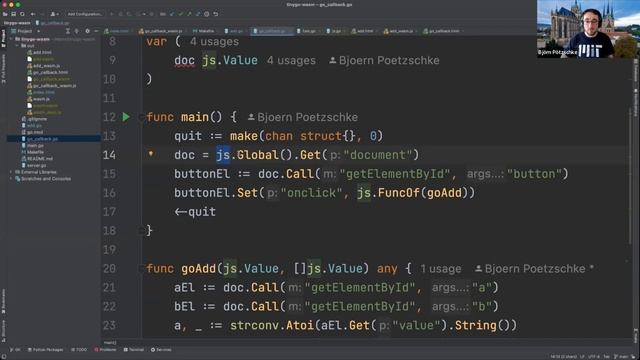Click the Synchronize/reload toolbar icon
Screen dimensions: 640x360
22,14
